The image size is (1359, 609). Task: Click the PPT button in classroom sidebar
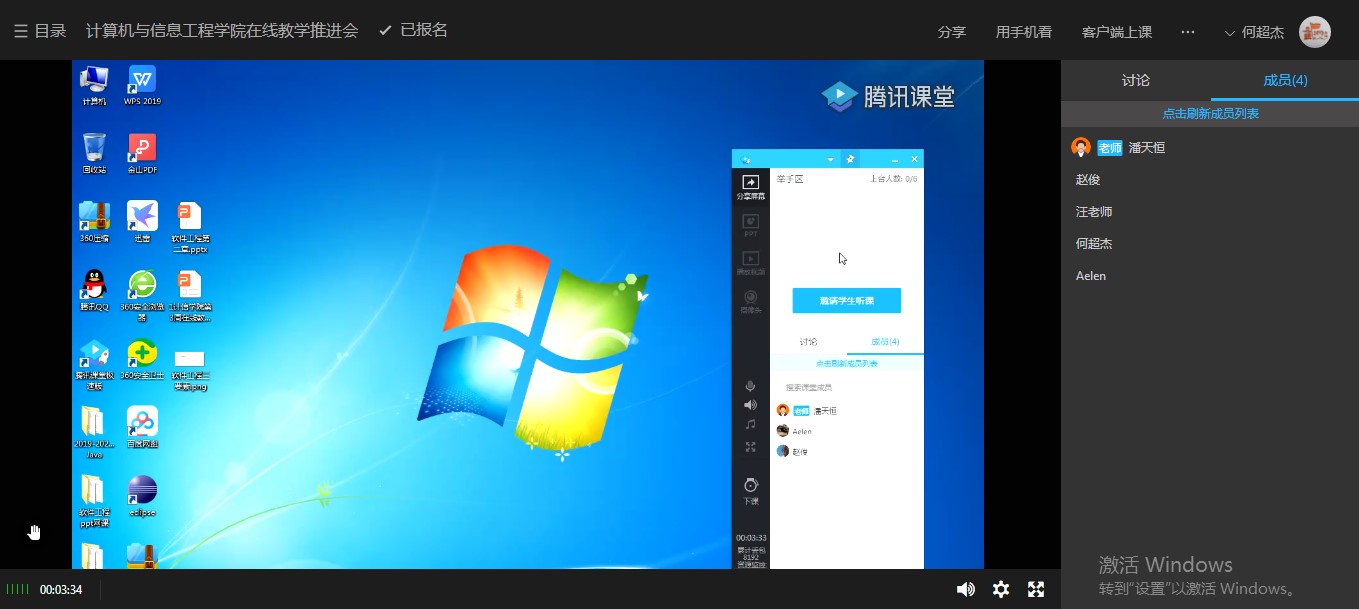click(x=750, y=225)
